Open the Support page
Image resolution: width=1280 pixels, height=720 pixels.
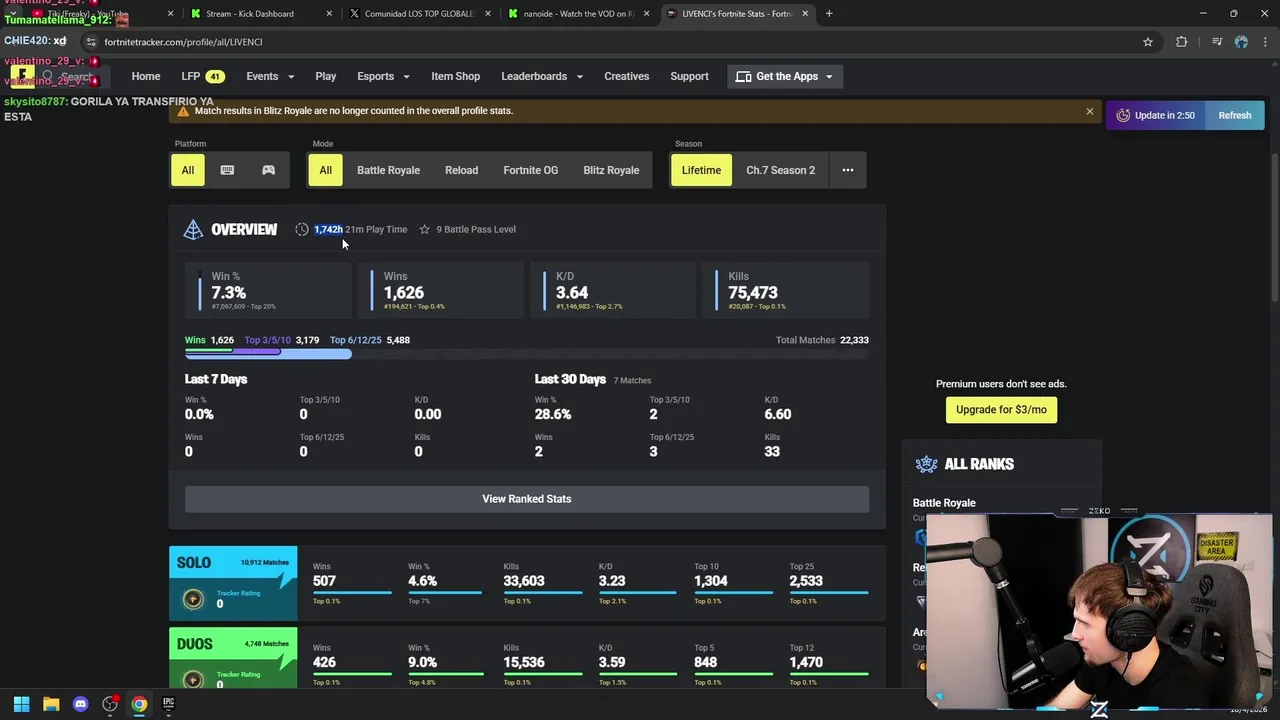click(689, 76)
